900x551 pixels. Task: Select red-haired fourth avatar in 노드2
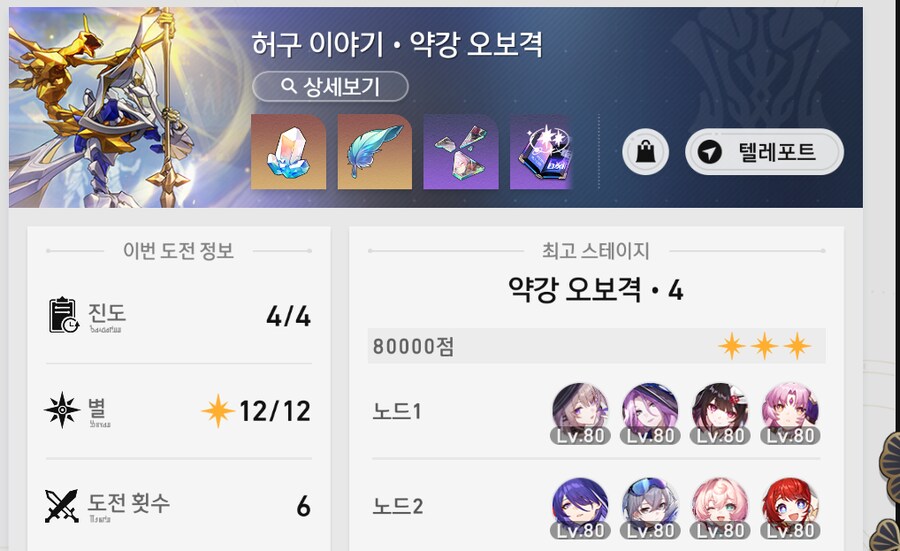click(790, 509)
